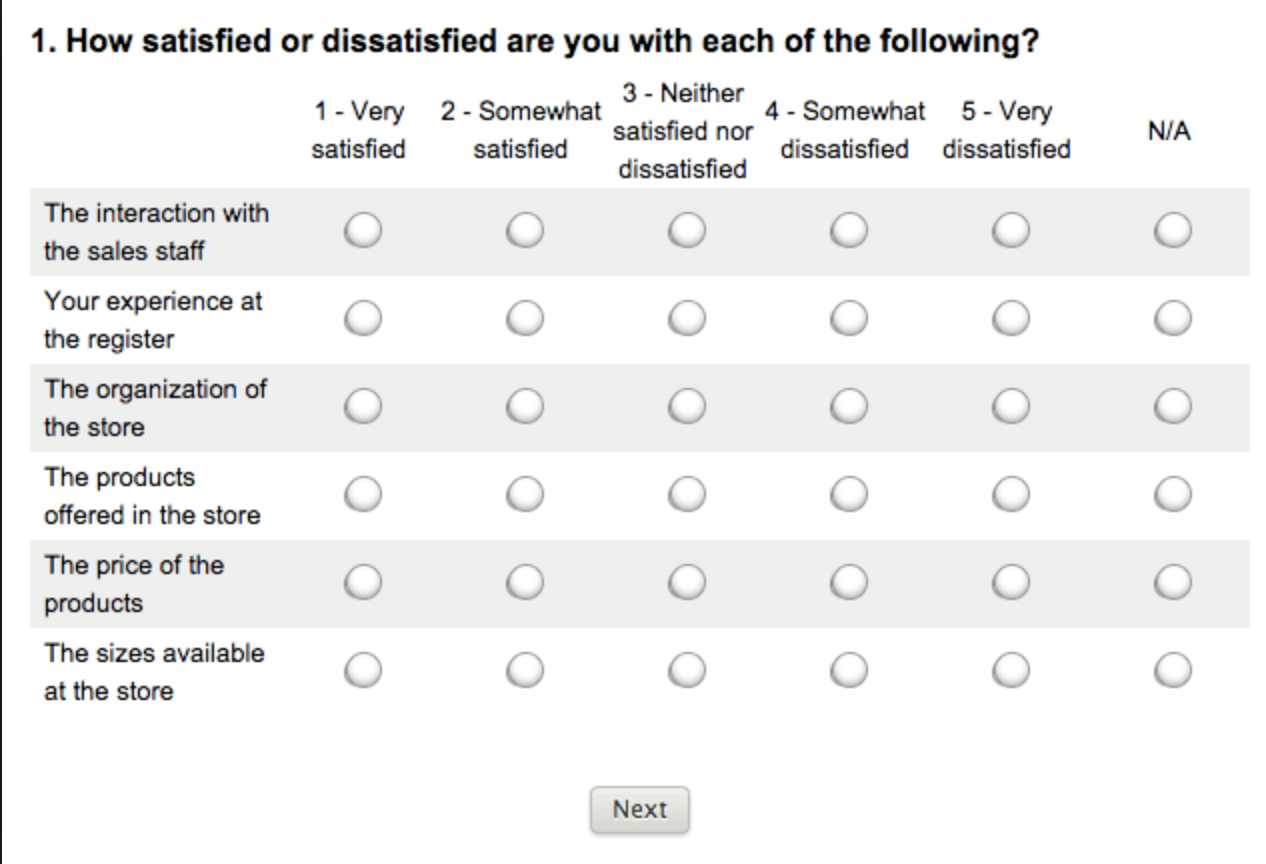Select Very satisfied for register experience
This screenshot has width=1266, height=864.
[x=362, y=319]
